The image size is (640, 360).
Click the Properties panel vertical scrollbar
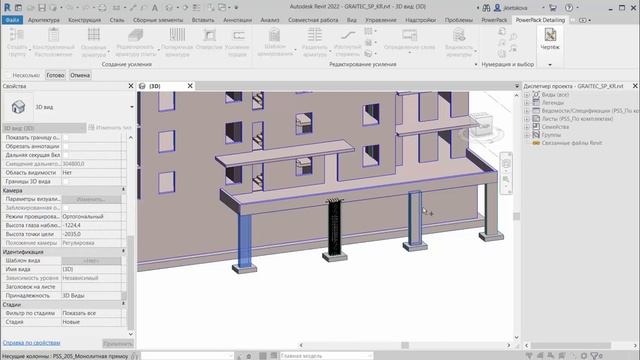[x=131, y=282]
